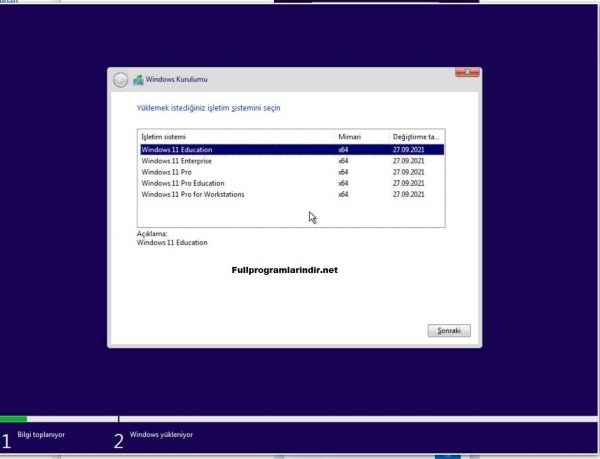Select Windows 11 Education from the list

[177, 149]
